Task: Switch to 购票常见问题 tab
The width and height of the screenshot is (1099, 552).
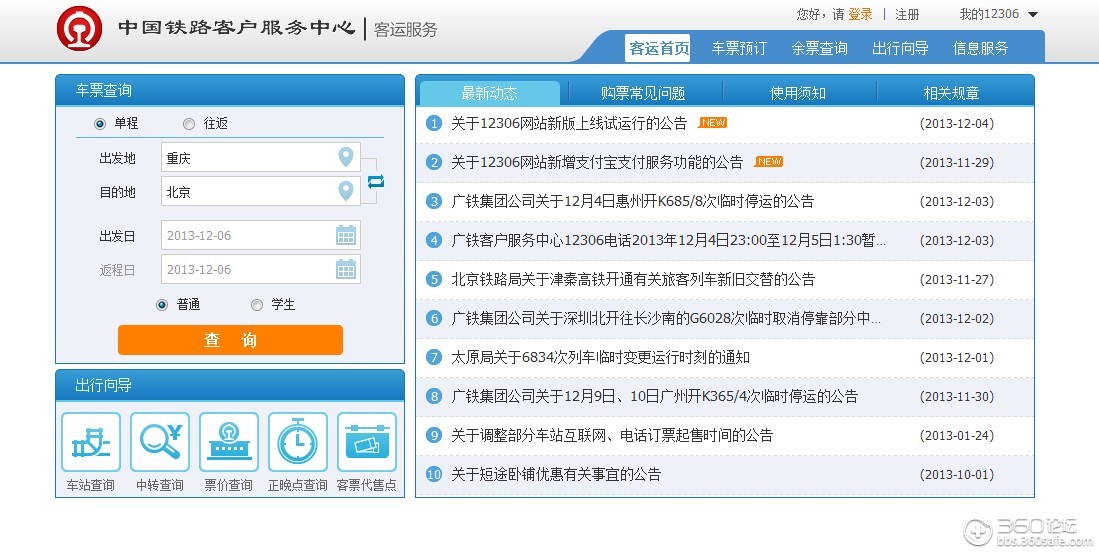Action: [643, 92]
